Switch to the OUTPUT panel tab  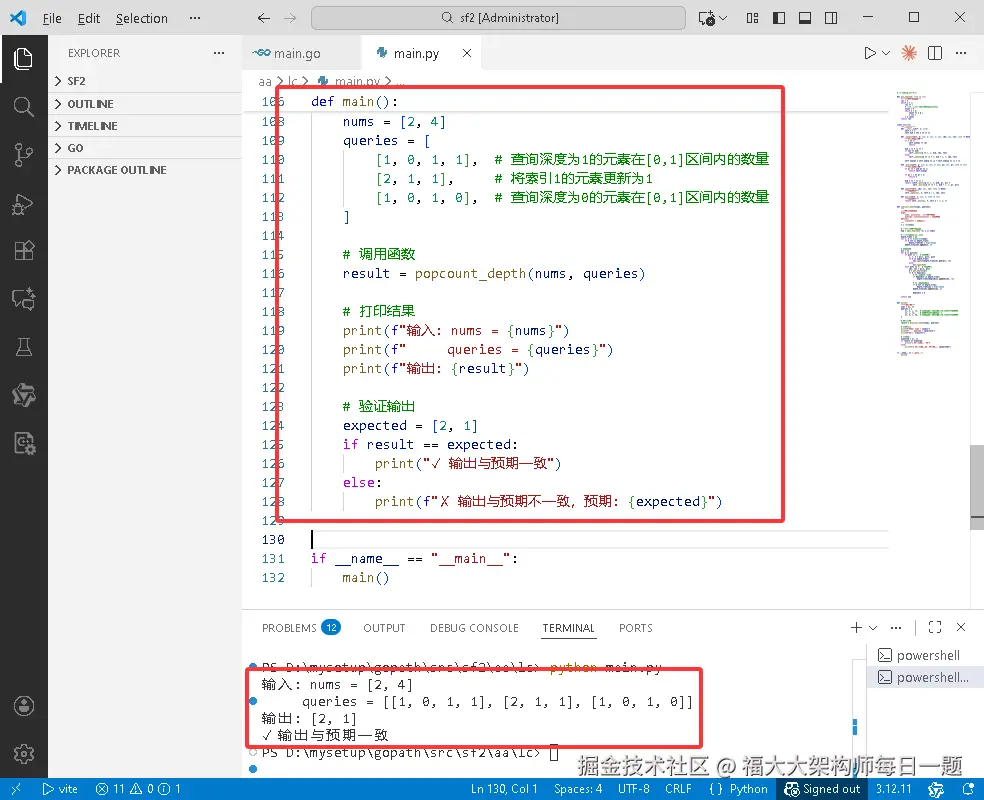[x=384, y=627]
